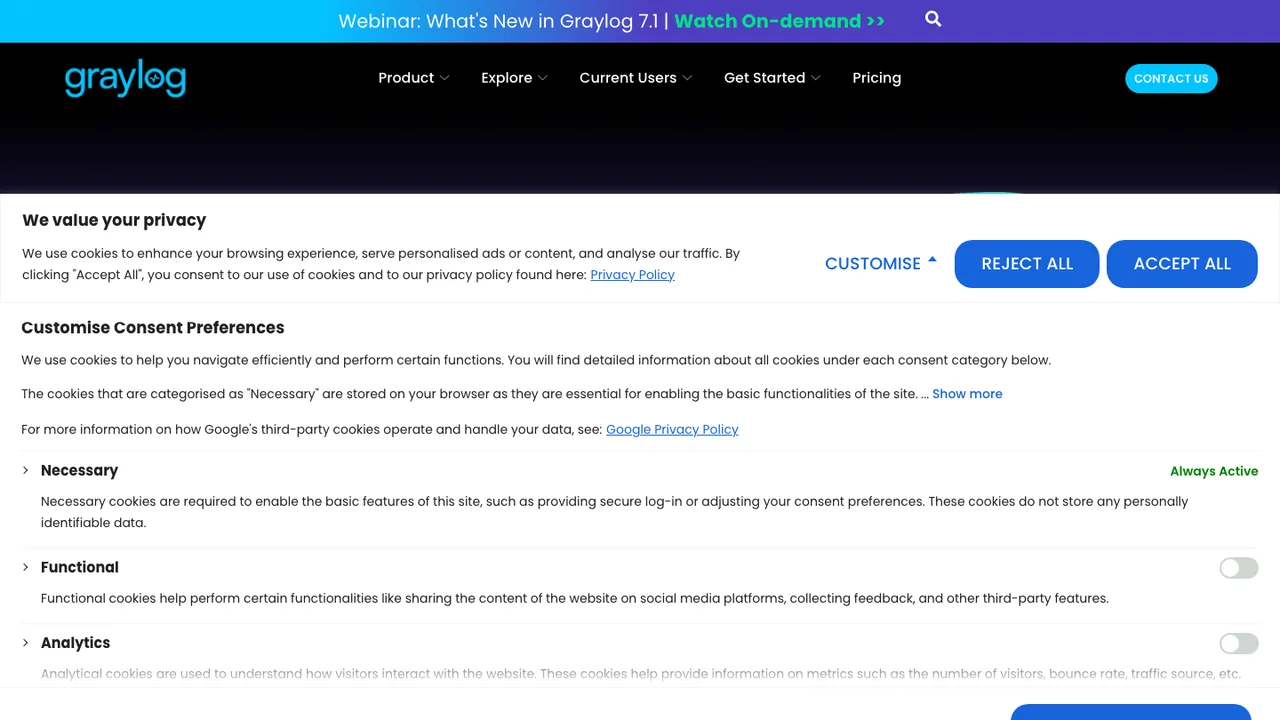This screenshot has width=1280, height=720.
Task: Click the Contact Us button
Action: (x=1171, y=78)
